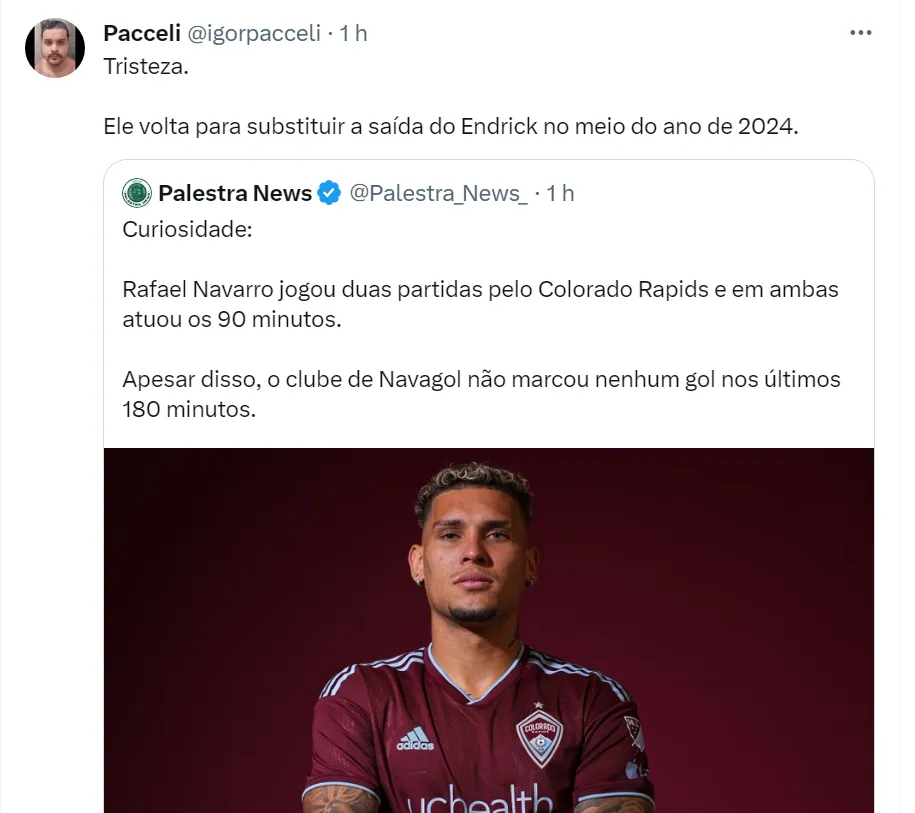The width and height of the screenshot is (915, 813).
Task: Click Pacceli's profile picture avatar
Action: coord(54,48)
